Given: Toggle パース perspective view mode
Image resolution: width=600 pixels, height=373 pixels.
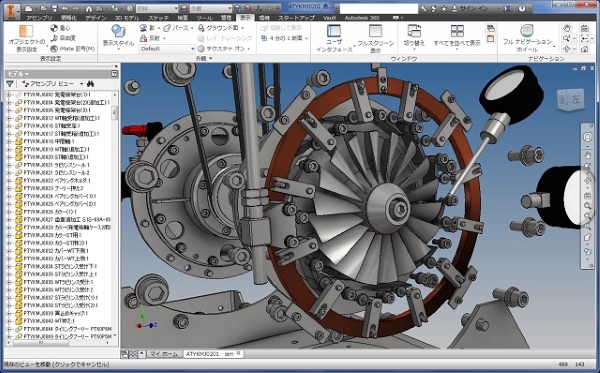Looking at the screenshot, I should pos(176,28).
